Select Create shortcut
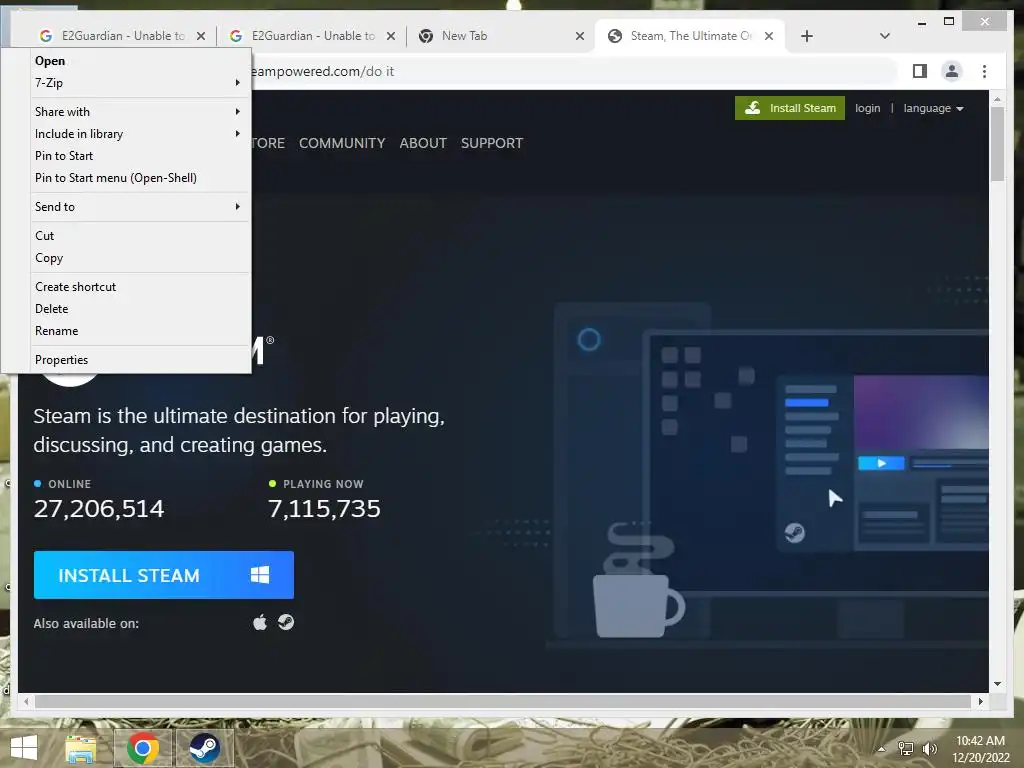This screenshot has width=1024, height=768. (x=140, y=287)
